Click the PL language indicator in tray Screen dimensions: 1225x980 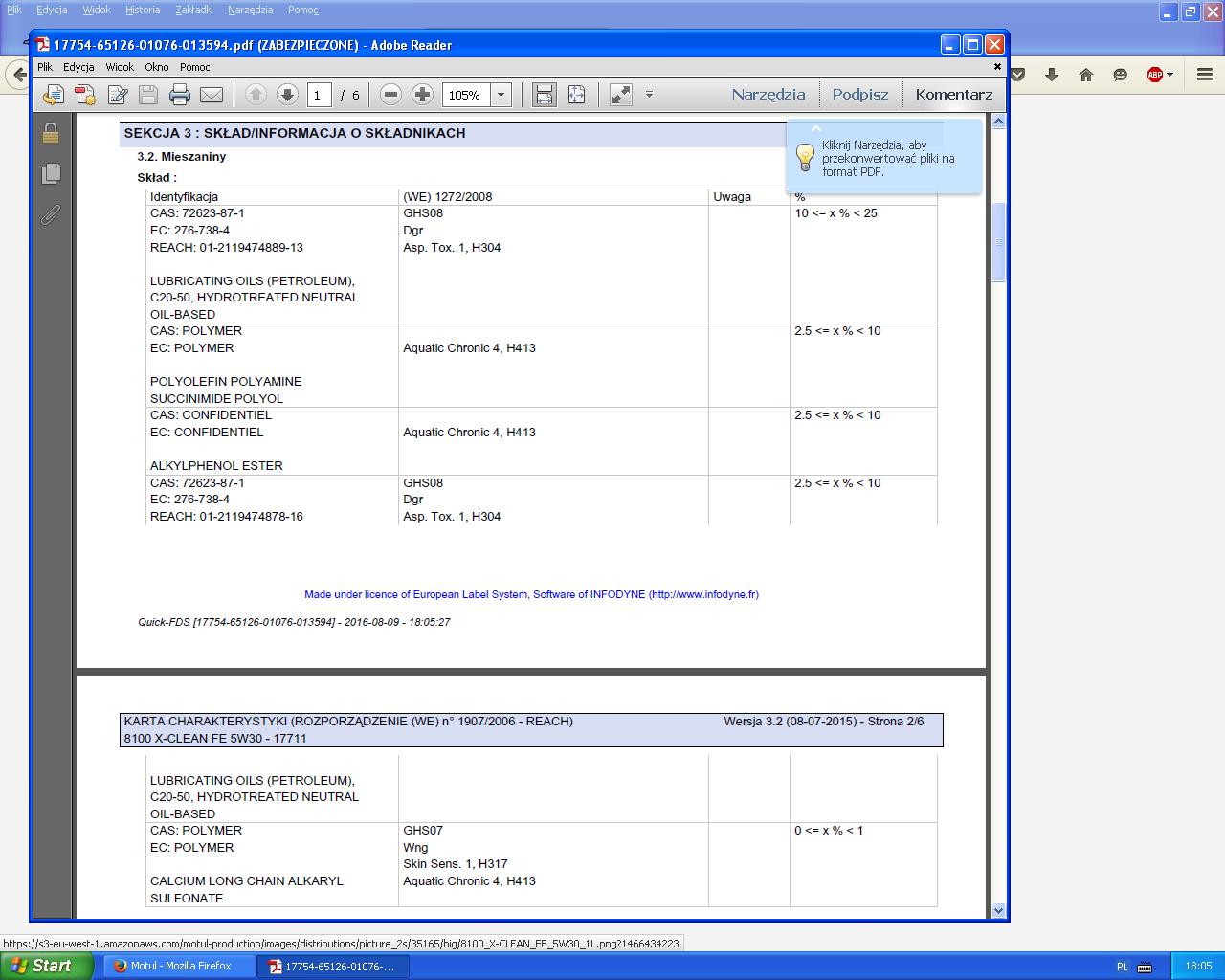1123,967
